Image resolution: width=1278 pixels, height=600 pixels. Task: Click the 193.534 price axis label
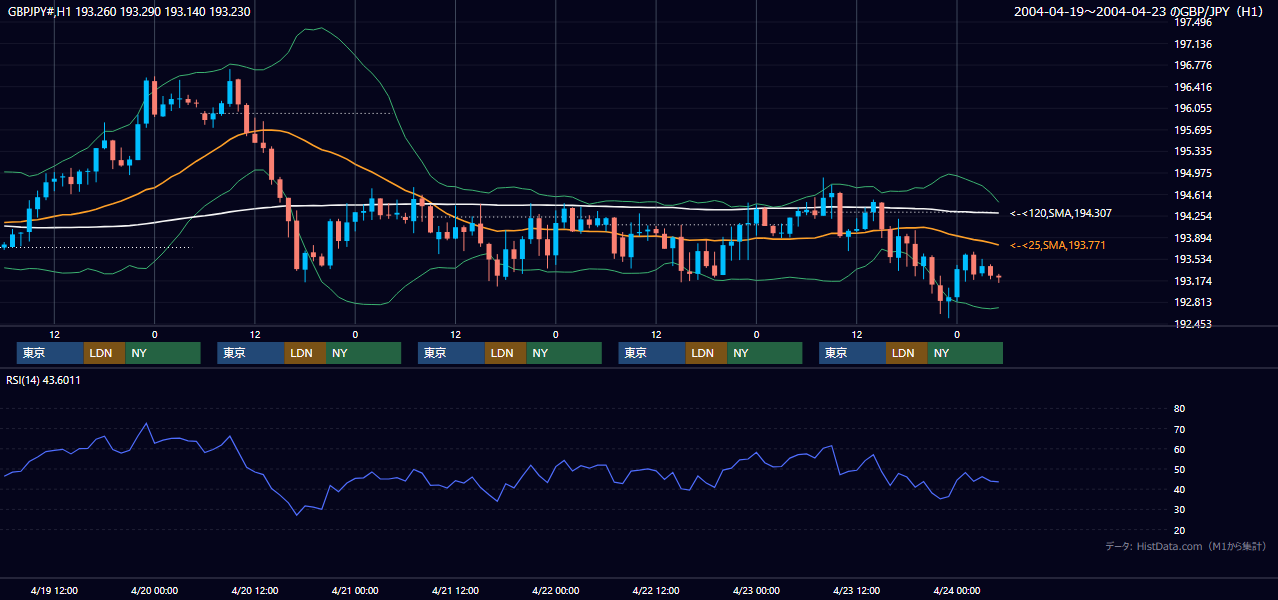point(1192,259)
